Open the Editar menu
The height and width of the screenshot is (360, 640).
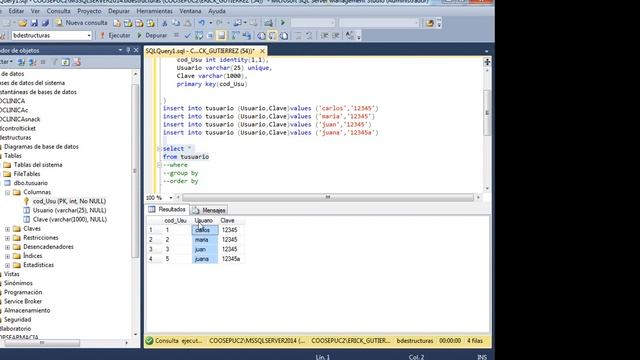pos(16,11)
